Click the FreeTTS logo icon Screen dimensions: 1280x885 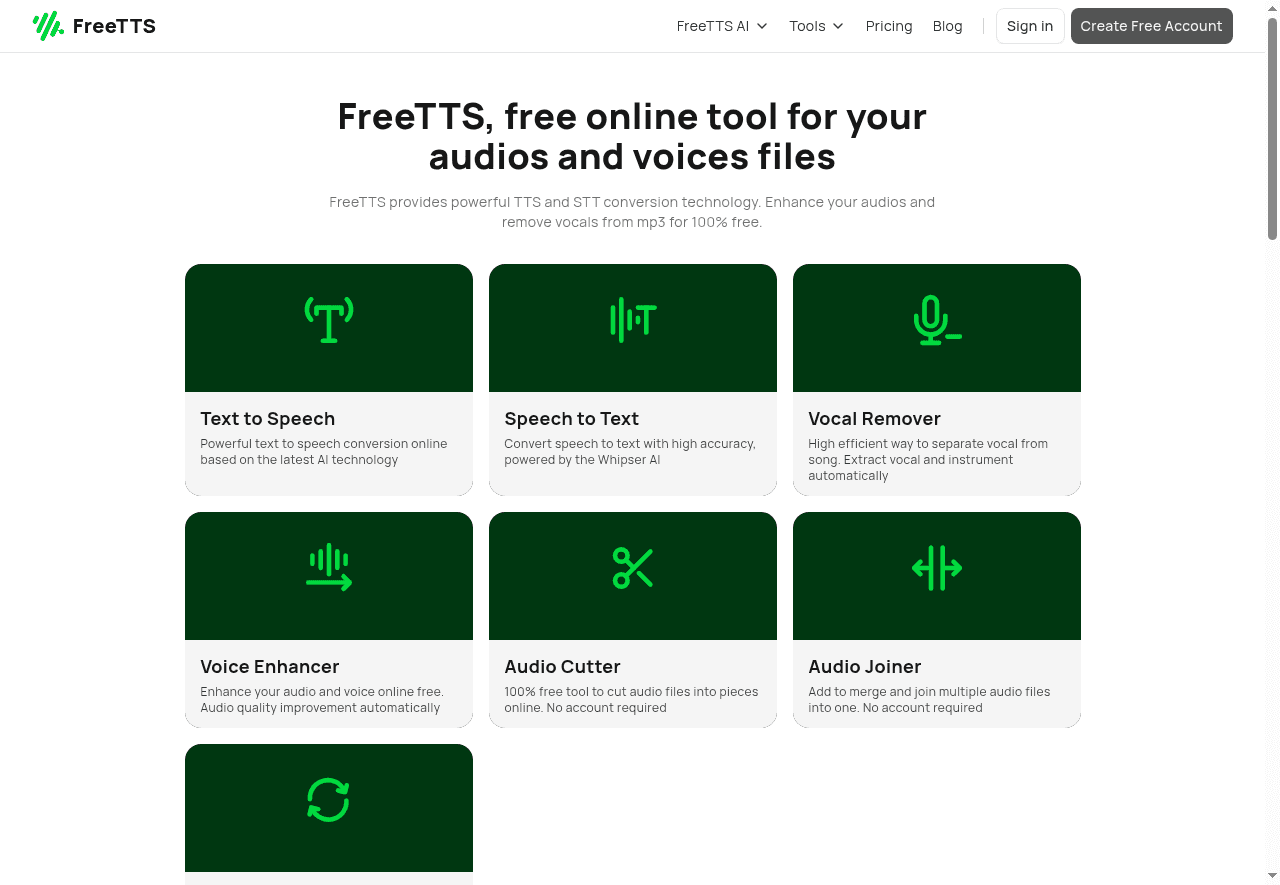pyautogui.click(x=47, y=25)
